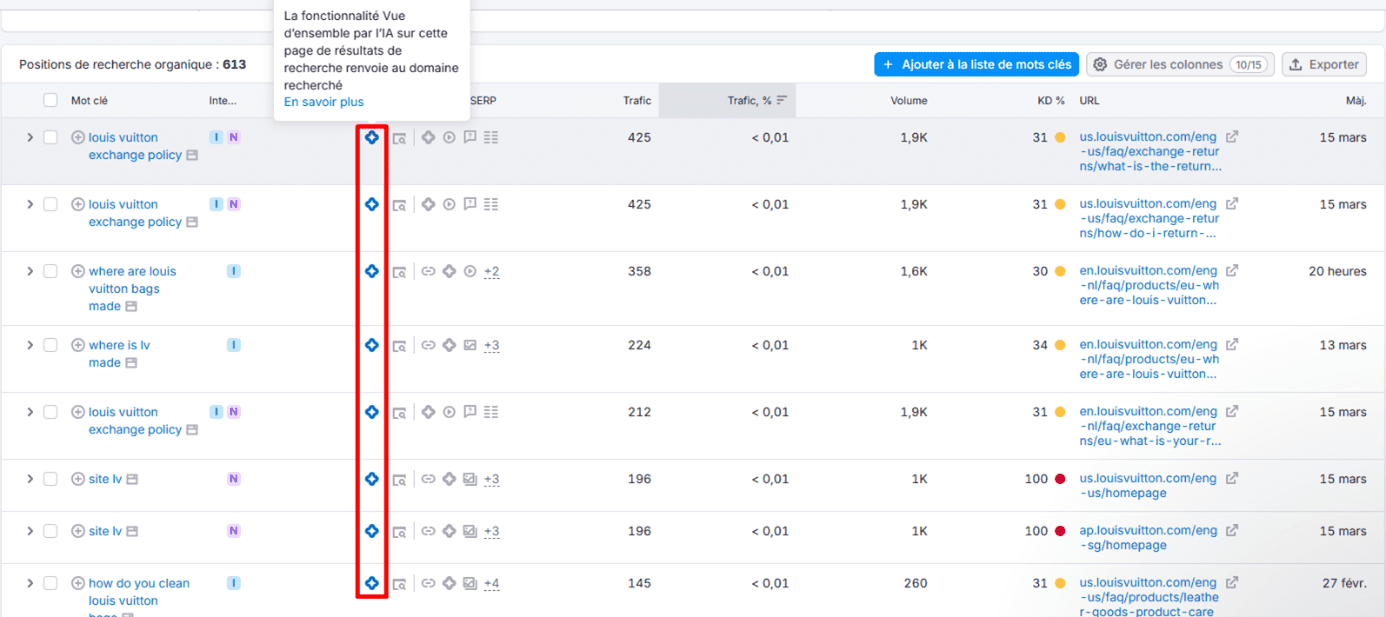Tick the checkbox for "where is lv made"

[x=50, y=345]
